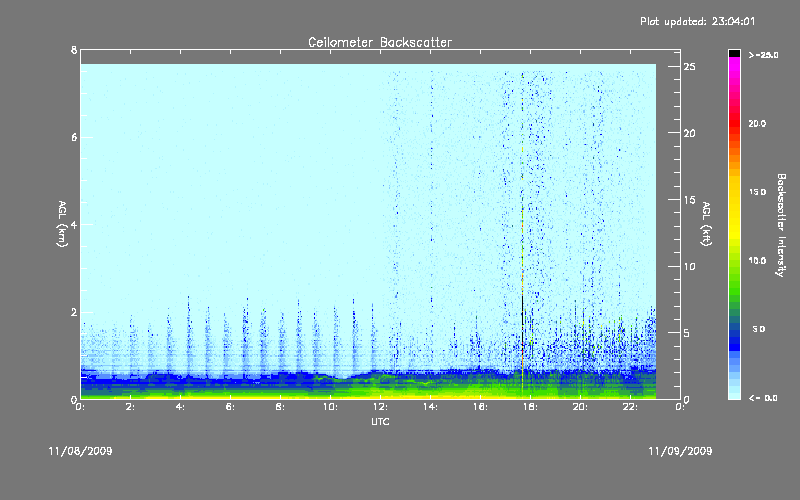Click the ">=25.0" color bar label
This screenshot has height=500, width=800.
764,55
